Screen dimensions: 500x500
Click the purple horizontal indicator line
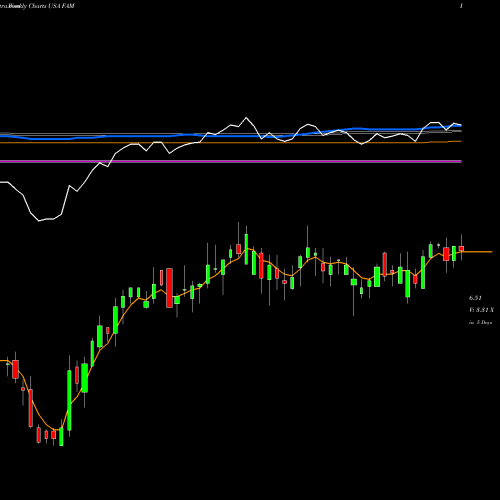pos(231,161)
